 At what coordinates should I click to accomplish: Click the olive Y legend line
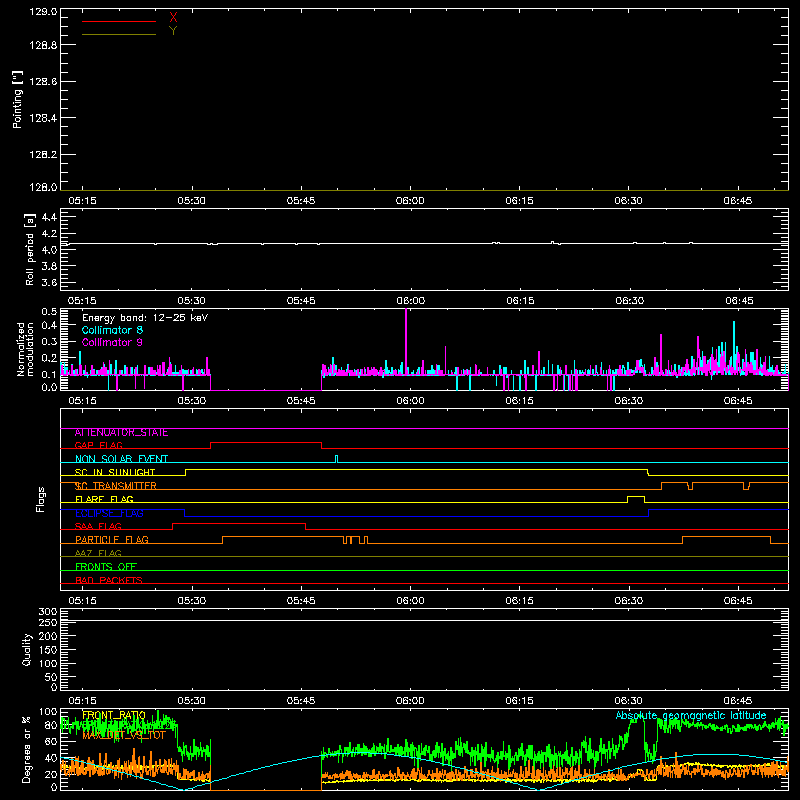119,34
